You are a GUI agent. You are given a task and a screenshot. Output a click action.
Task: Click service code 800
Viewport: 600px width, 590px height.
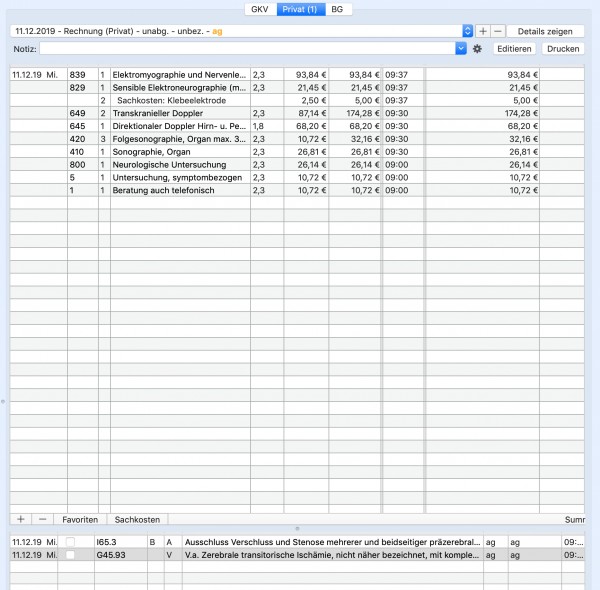point(77,165)
